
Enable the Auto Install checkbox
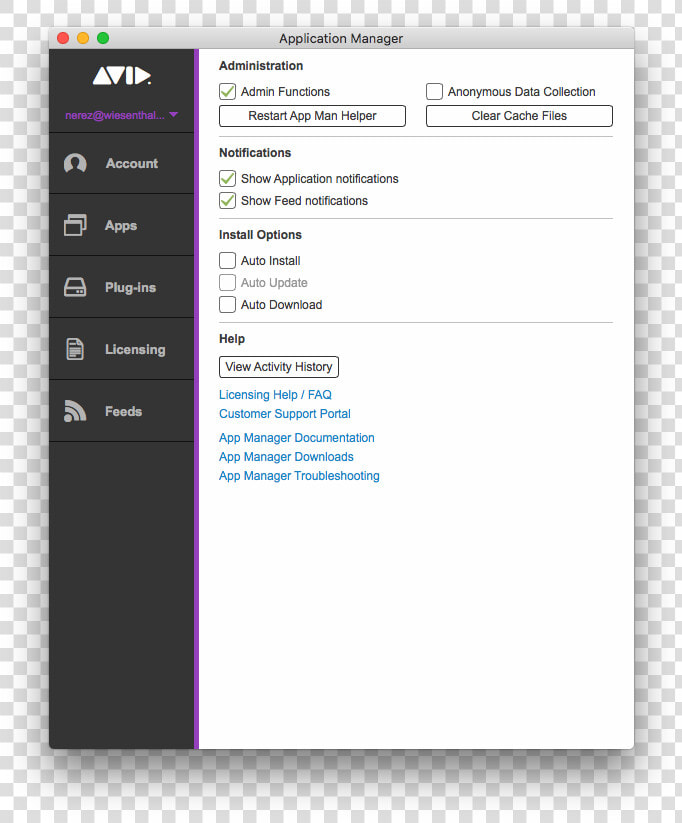pos(227,260)
